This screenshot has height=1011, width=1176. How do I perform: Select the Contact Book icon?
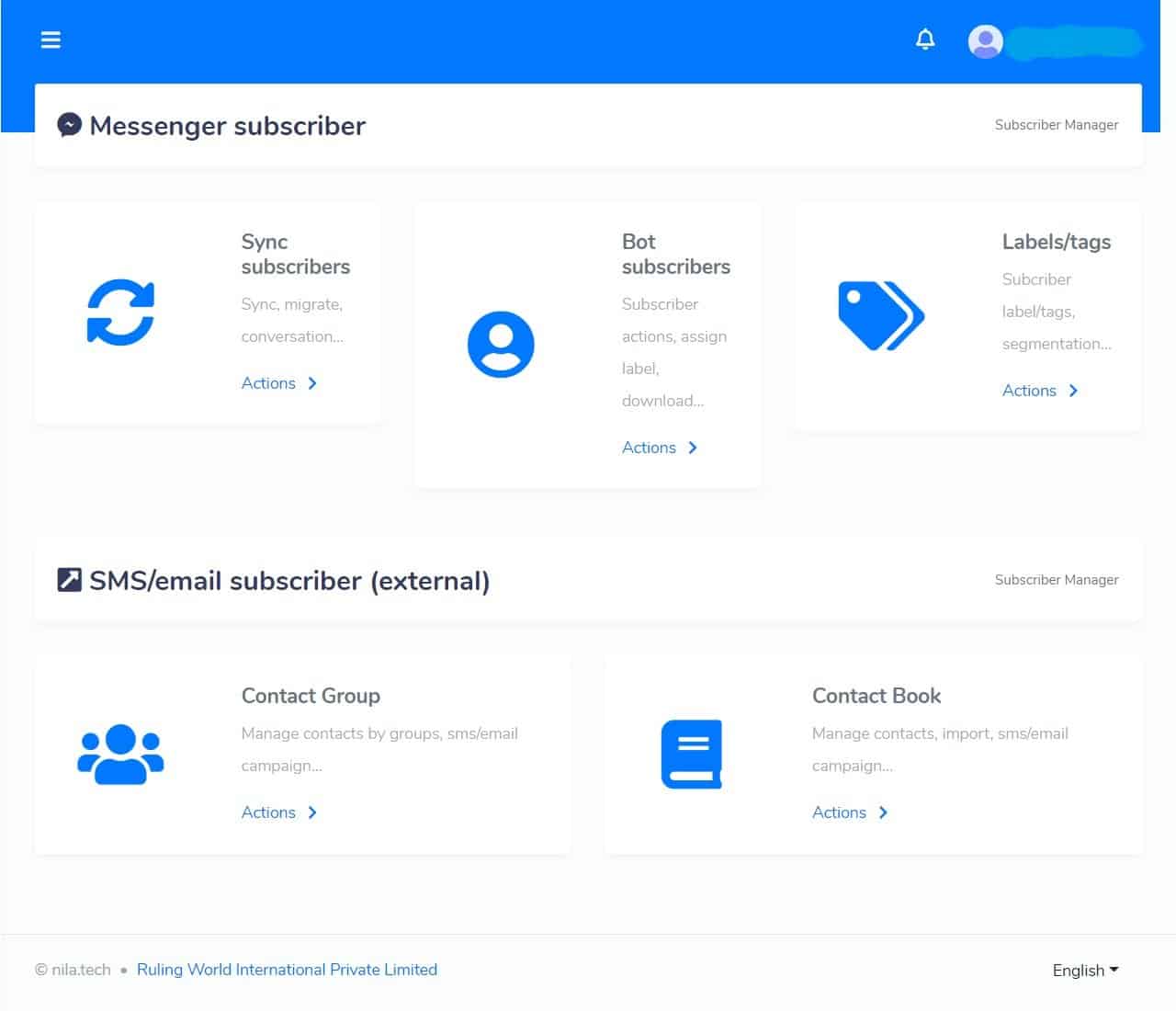691,755
